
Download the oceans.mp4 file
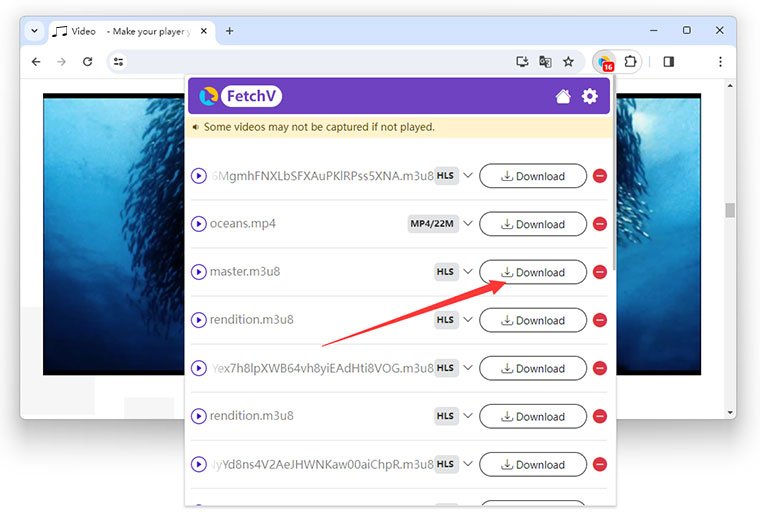tap(533, 224)
